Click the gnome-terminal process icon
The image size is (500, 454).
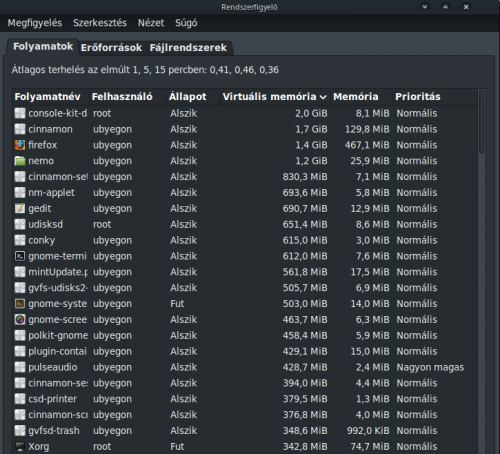pyautogui.click(x=20, y=256)
